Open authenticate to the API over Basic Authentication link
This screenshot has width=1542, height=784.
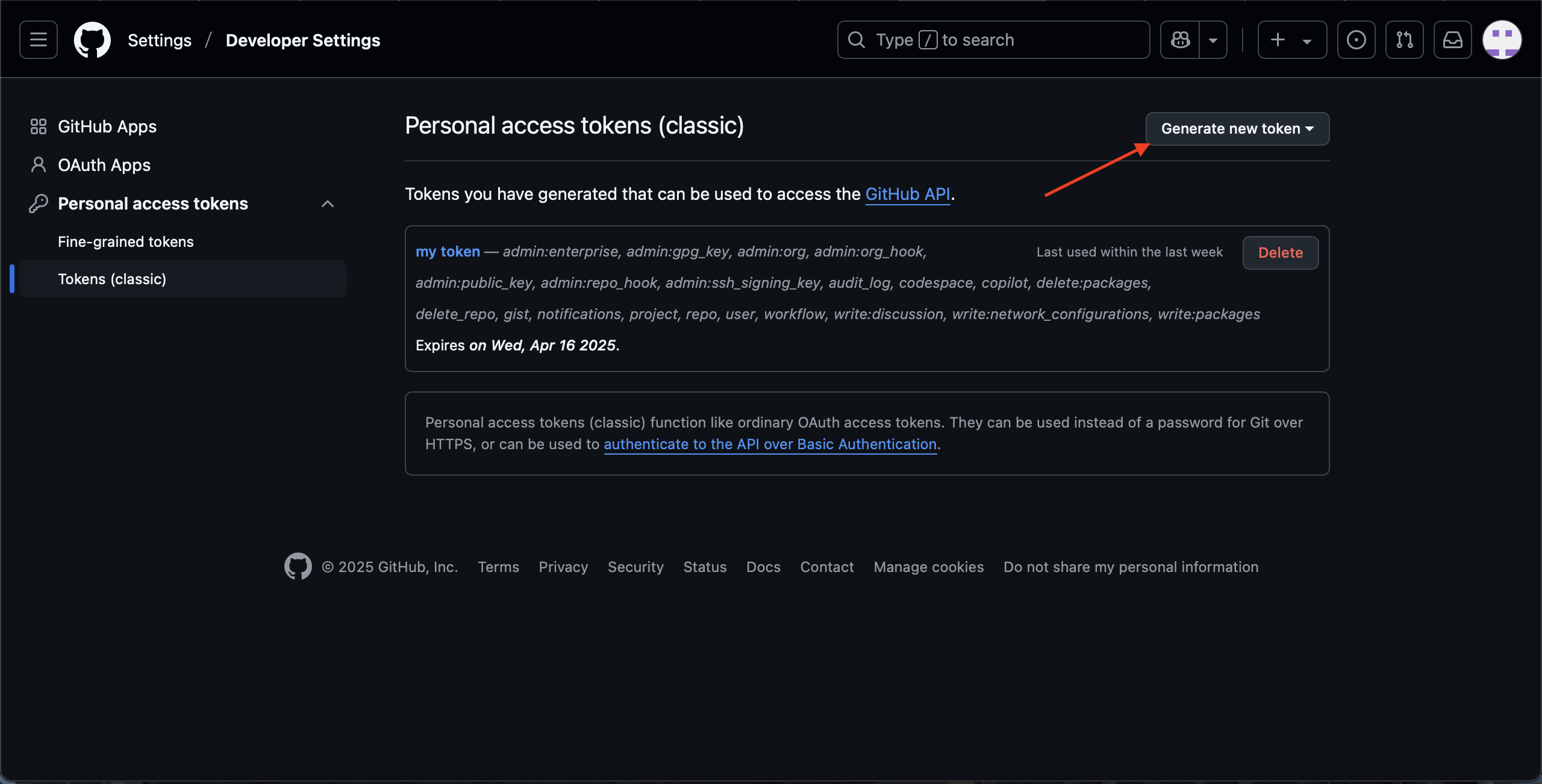[x=770, y=444]
